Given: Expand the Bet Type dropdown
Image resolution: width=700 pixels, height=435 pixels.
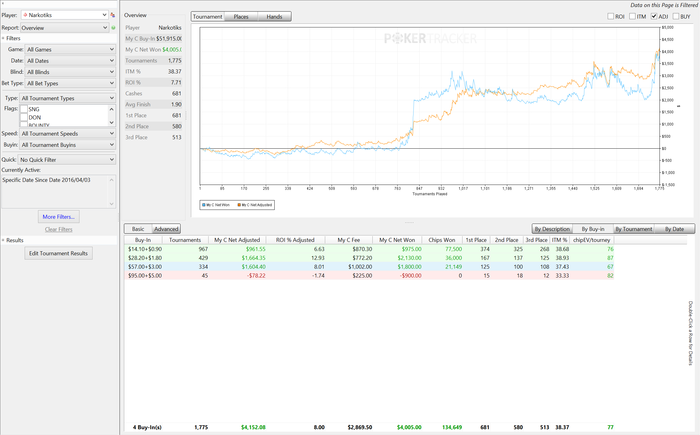Looking at the screenshot, I should (x=70, y=84).
